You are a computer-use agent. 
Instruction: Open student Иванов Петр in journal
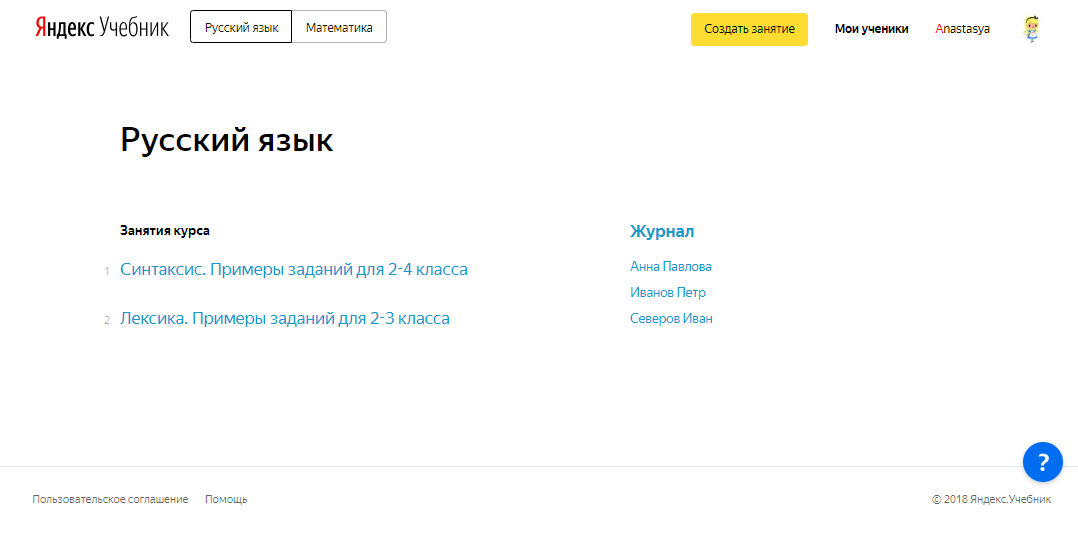[668, 292]
